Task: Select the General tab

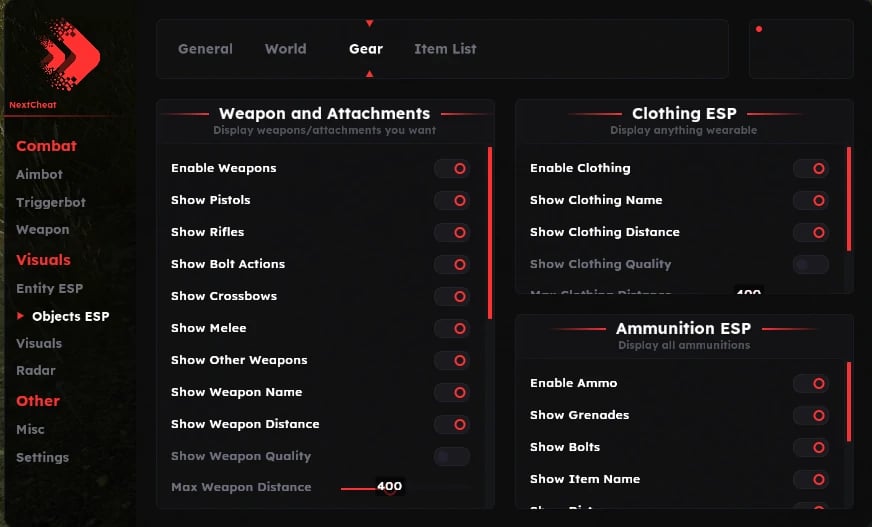Action: (x=205, y=49)
